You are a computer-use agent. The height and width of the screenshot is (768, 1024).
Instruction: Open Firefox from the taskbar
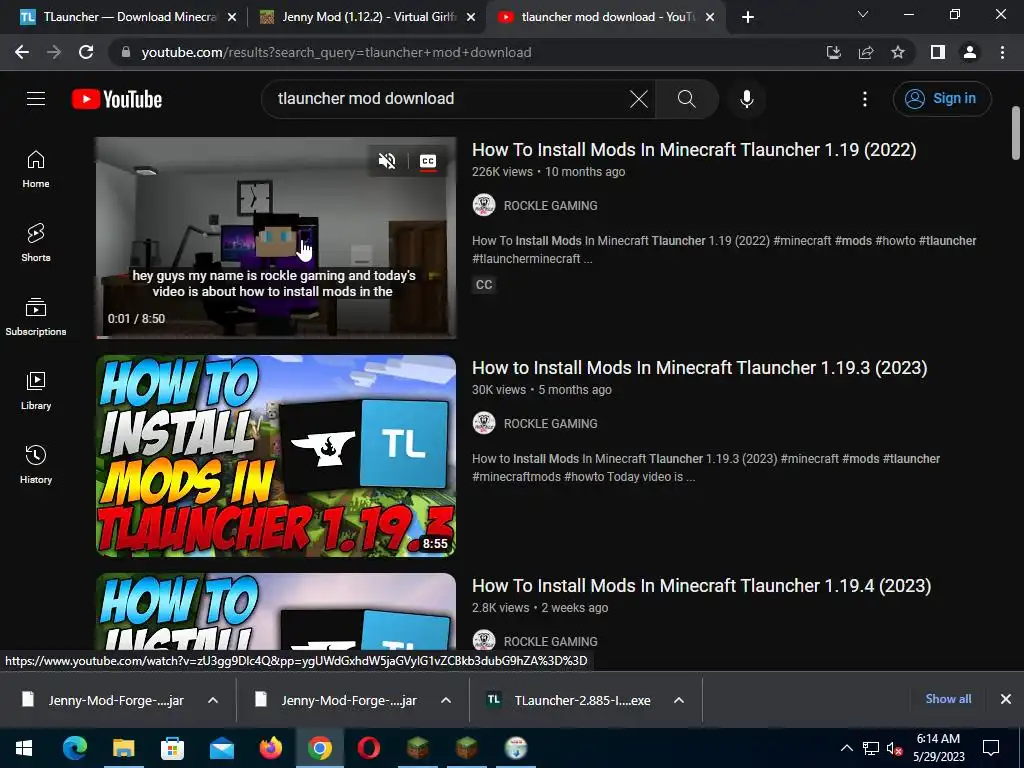(x=270, y=748)
